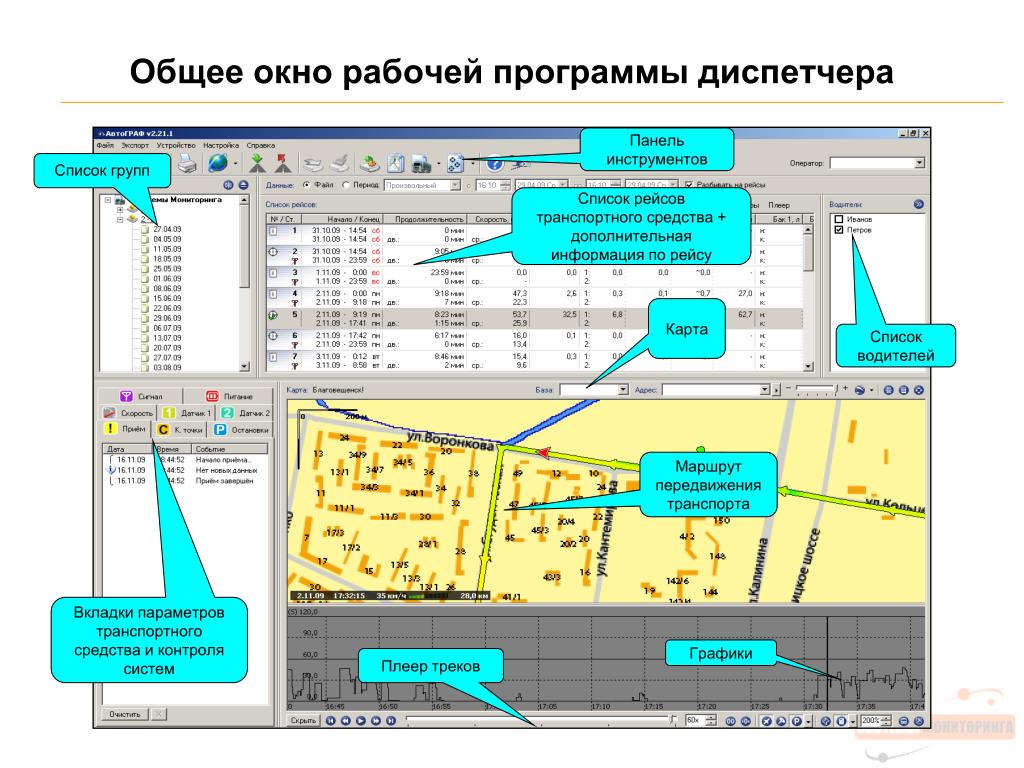The image size is (1024, 768).
Task: Open the База dropdown above the map
Action: pos(623,390)
